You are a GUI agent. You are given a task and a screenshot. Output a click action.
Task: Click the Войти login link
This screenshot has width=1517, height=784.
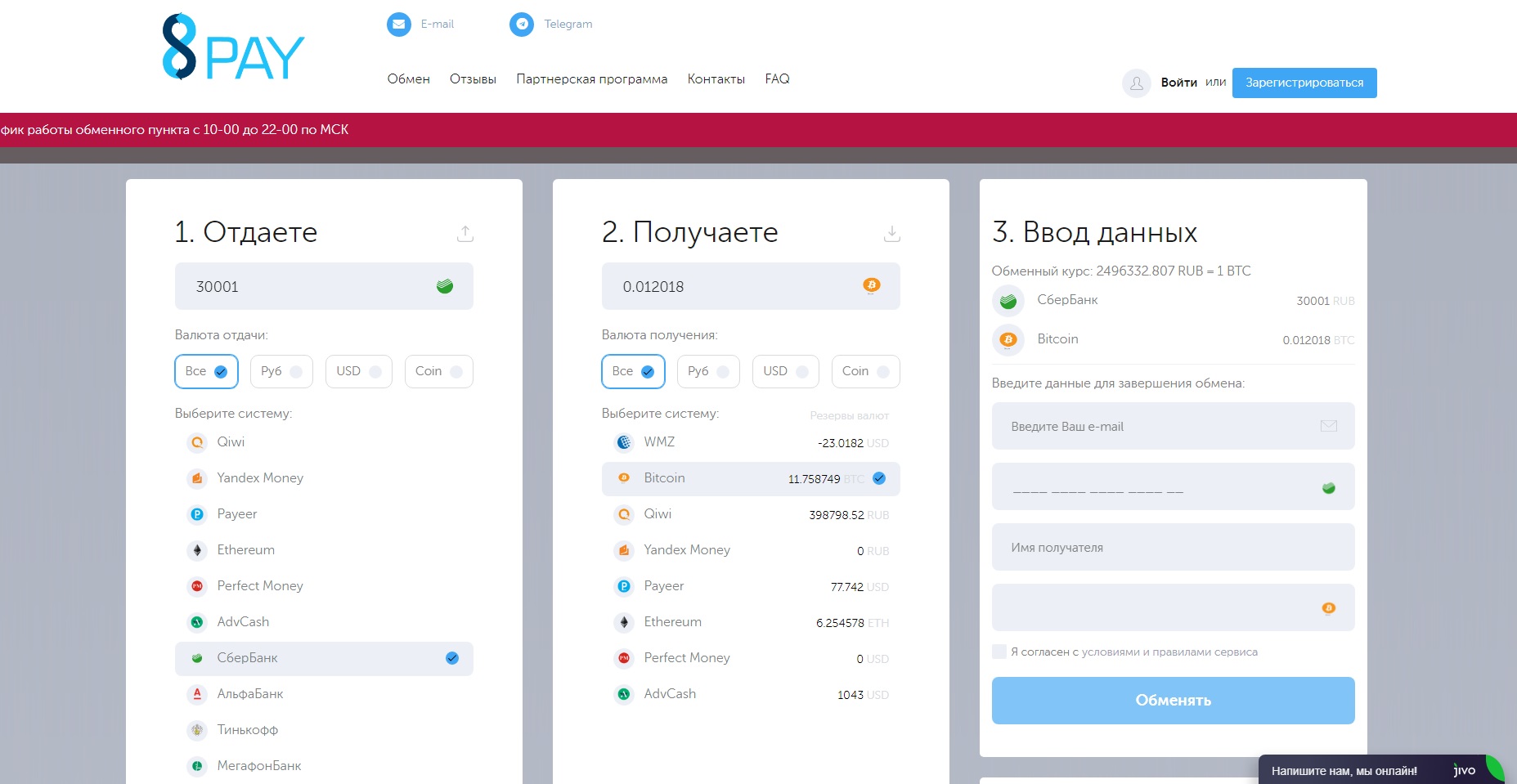[x=1179, y=83]
